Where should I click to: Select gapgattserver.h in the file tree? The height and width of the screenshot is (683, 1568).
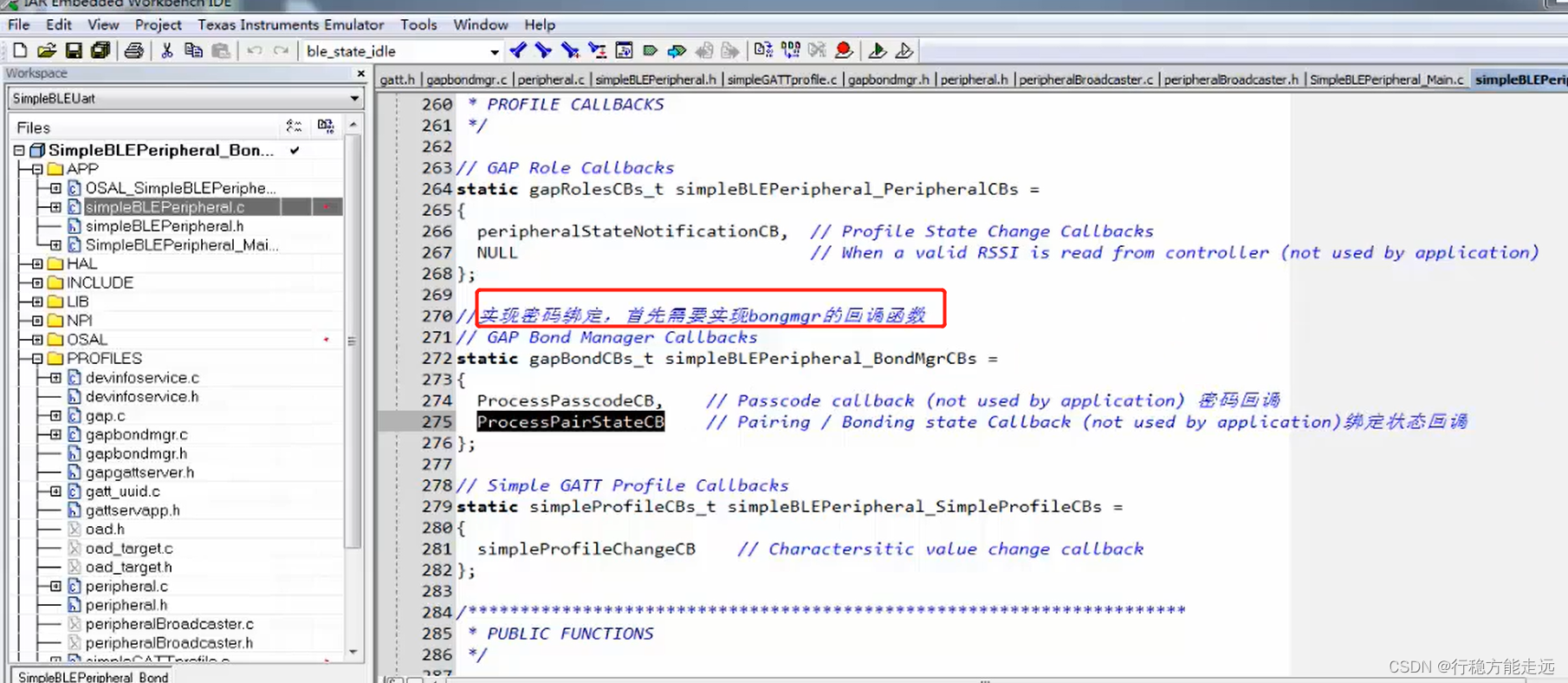139,472
